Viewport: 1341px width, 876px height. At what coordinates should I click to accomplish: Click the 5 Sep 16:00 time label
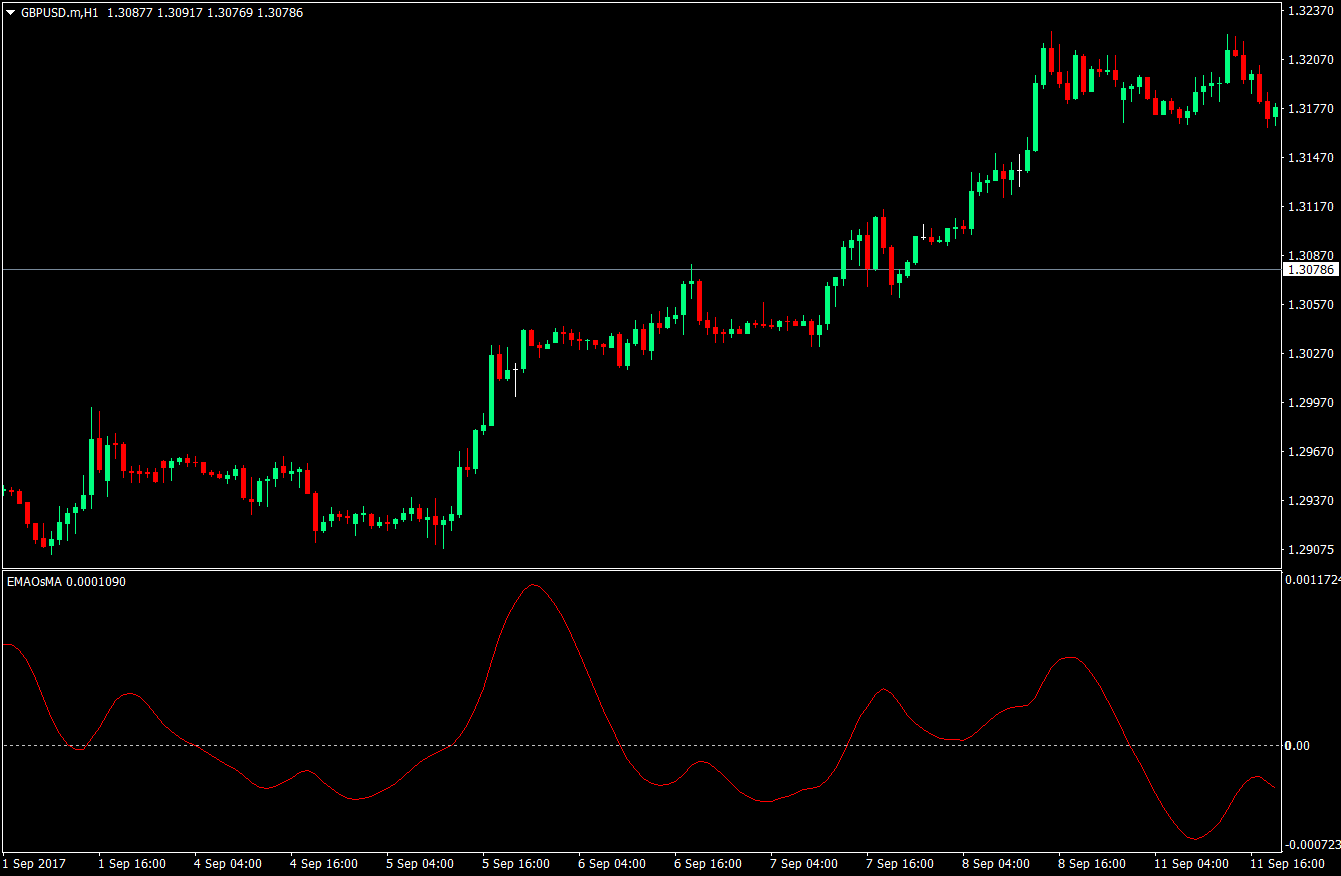point(517,864)
